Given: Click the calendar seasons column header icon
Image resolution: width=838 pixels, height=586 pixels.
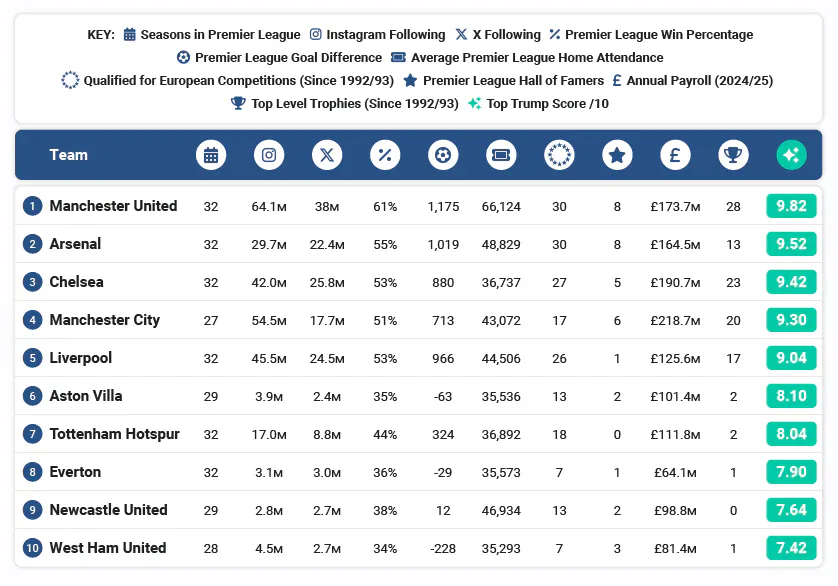Looking at the screenshot, I should click(x=211, y=155).
